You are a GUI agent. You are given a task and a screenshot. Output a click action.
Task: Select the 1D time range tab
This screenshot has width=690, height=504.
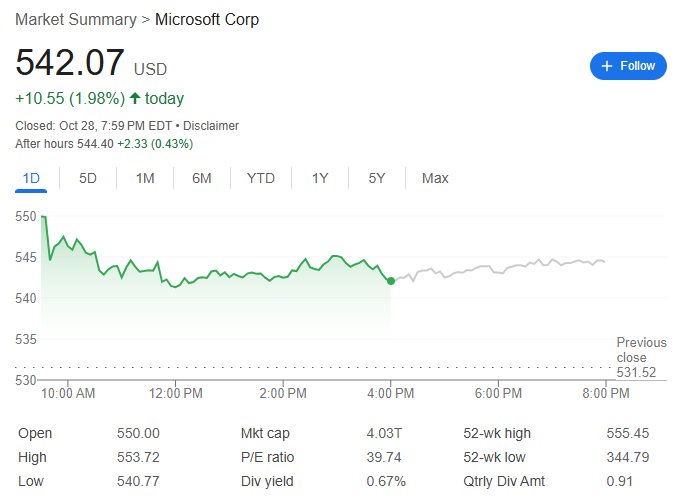point(31,178)
